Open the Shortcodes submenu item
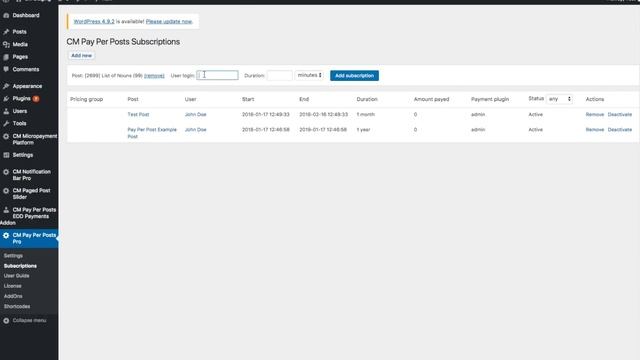 coord(17,307)
